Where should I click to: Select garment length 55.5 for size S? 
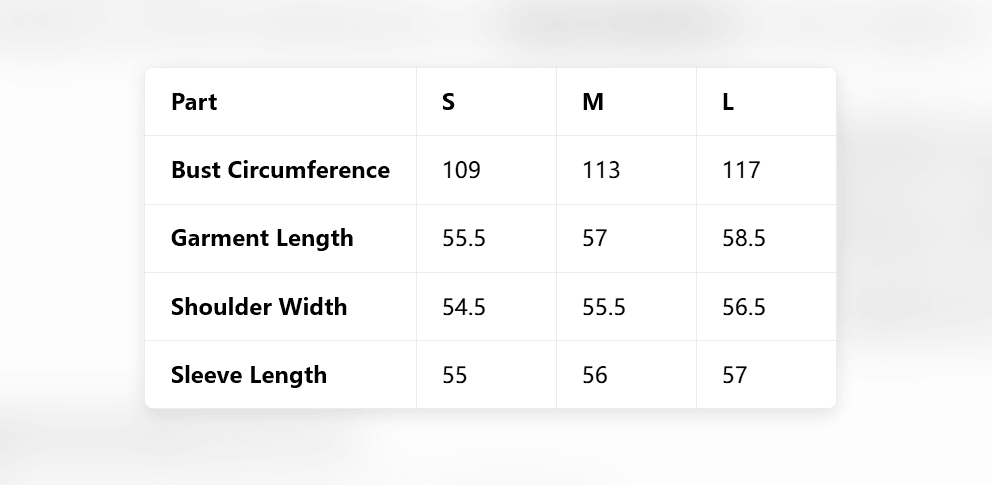pos(464,238)
